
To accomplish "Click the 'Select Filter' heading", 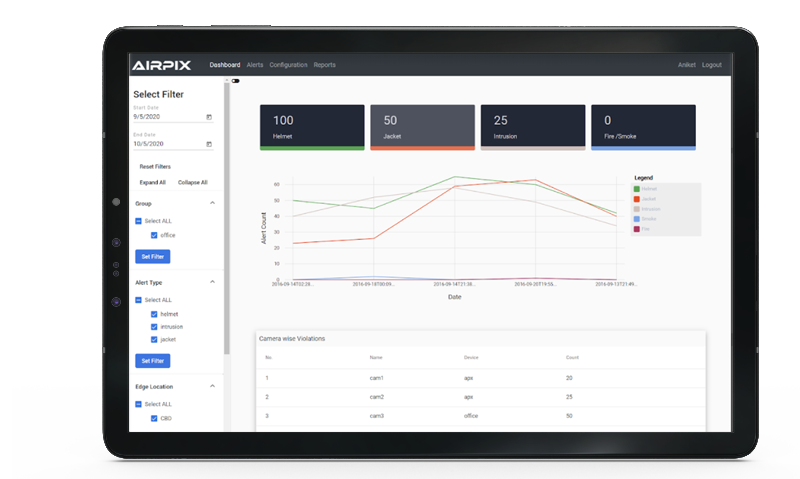I will tap(158, 94).
